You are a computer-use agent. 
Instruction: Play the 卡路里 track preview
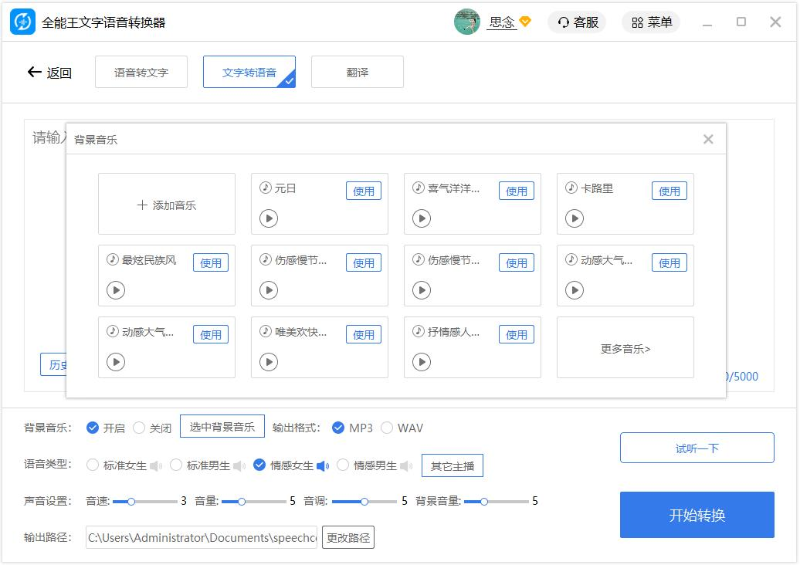574,218
